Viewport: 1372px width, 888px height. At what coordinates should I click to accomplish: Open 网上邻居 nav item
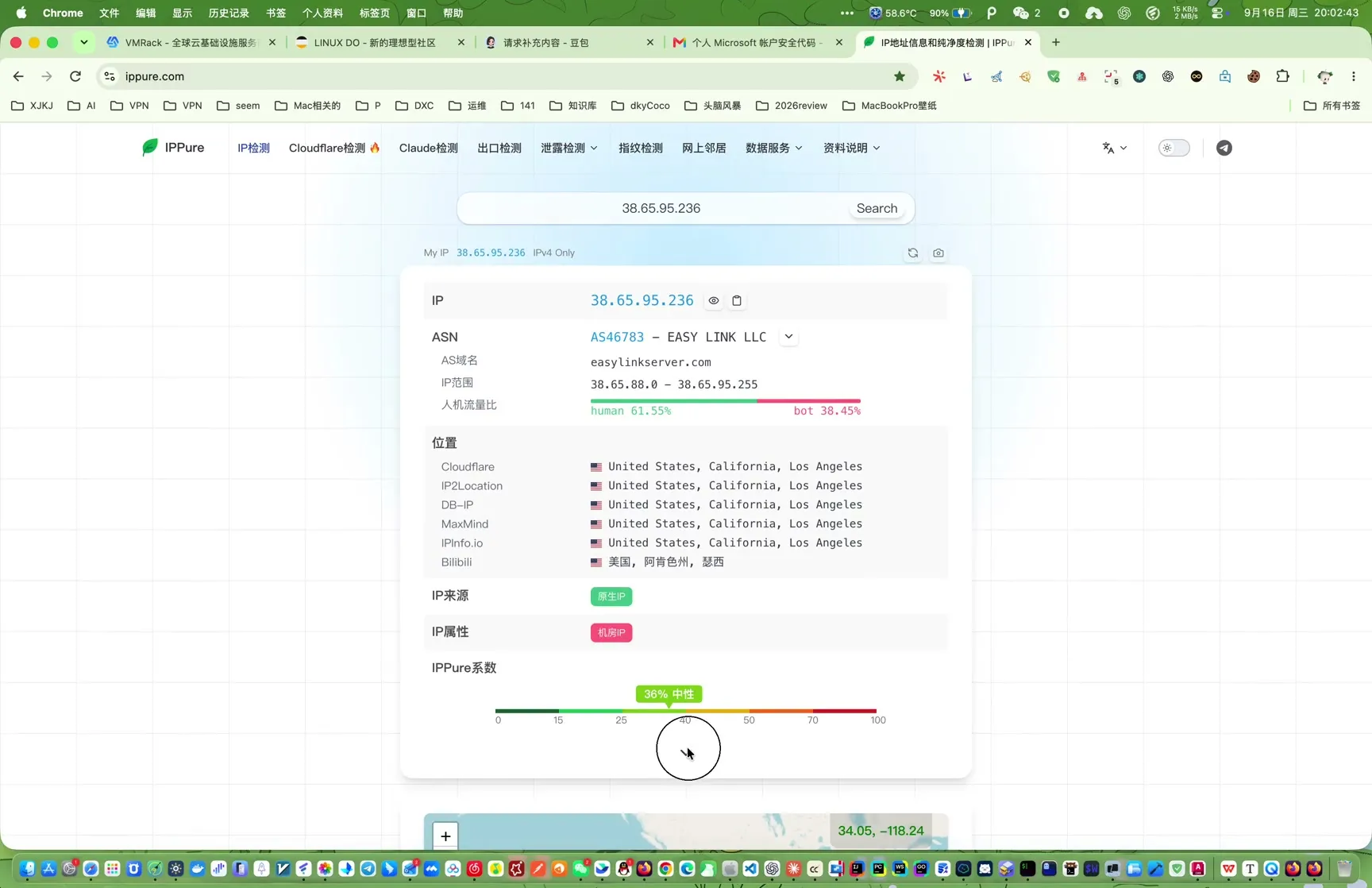[704, 148]
